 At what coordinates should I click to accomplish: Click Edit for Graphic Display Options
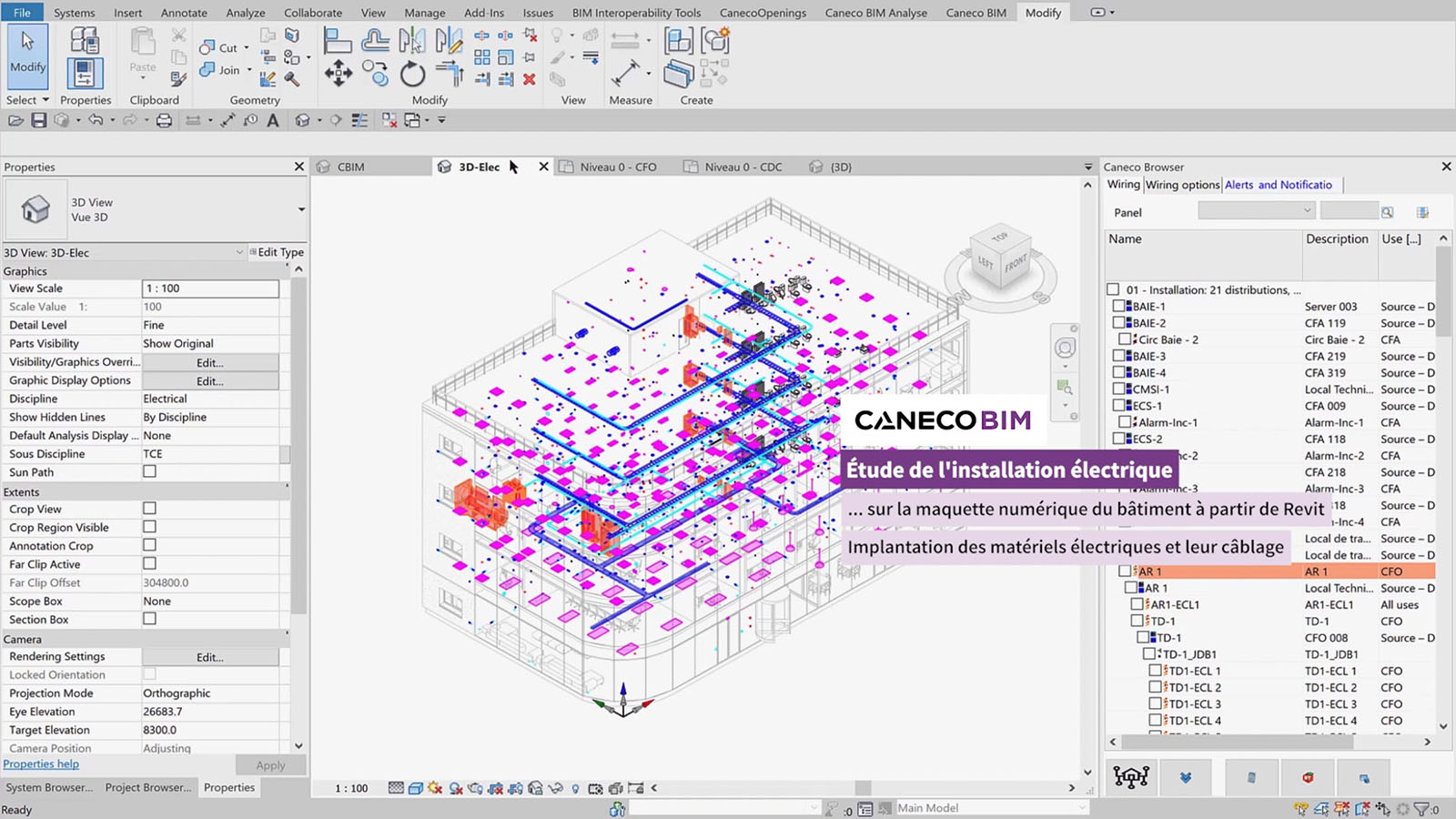pos(210,380)
